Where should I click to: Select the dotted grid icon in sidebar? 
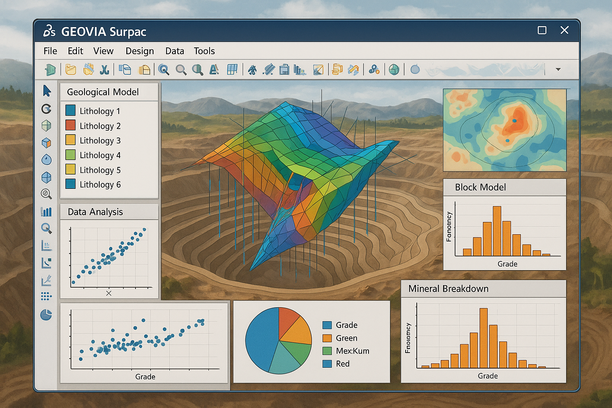tap(47, 297)
